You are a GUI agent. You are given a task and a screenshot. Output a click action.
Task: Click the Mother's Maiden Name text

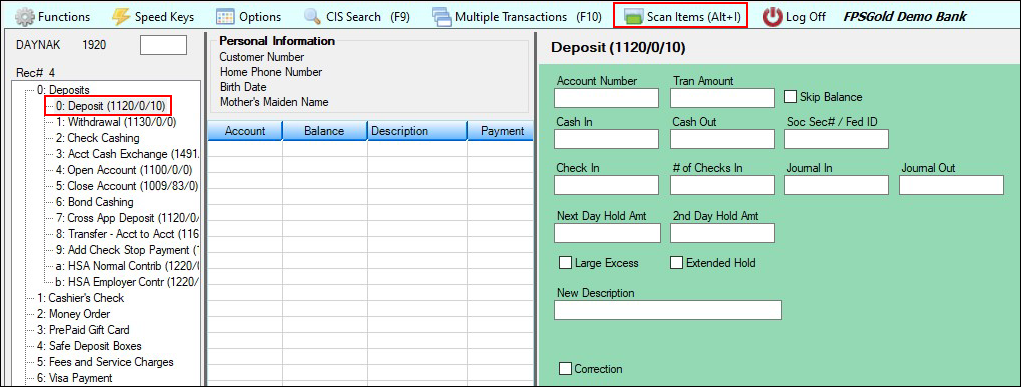tap(274, 102)
